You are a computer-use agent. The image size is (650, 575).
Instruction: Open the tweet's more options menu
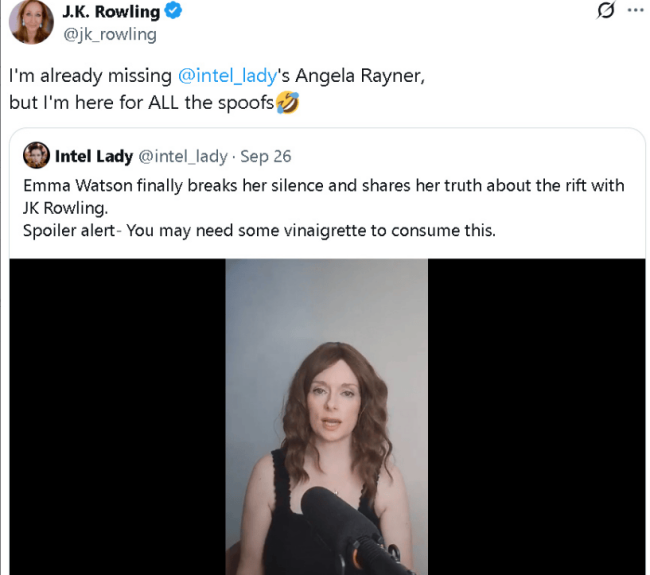point(635,11)
